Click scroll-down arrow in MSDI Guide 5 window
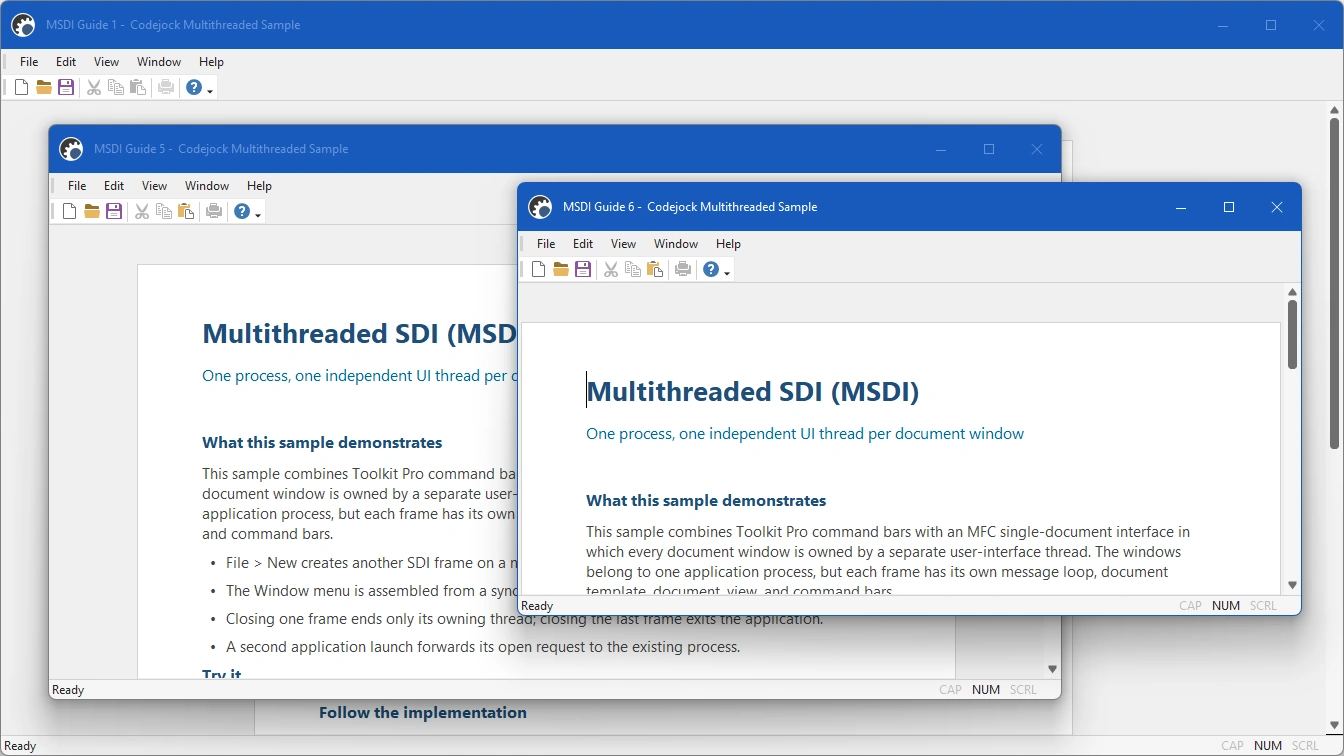This screenshot has height=756, width=1344. point(1052,669)
